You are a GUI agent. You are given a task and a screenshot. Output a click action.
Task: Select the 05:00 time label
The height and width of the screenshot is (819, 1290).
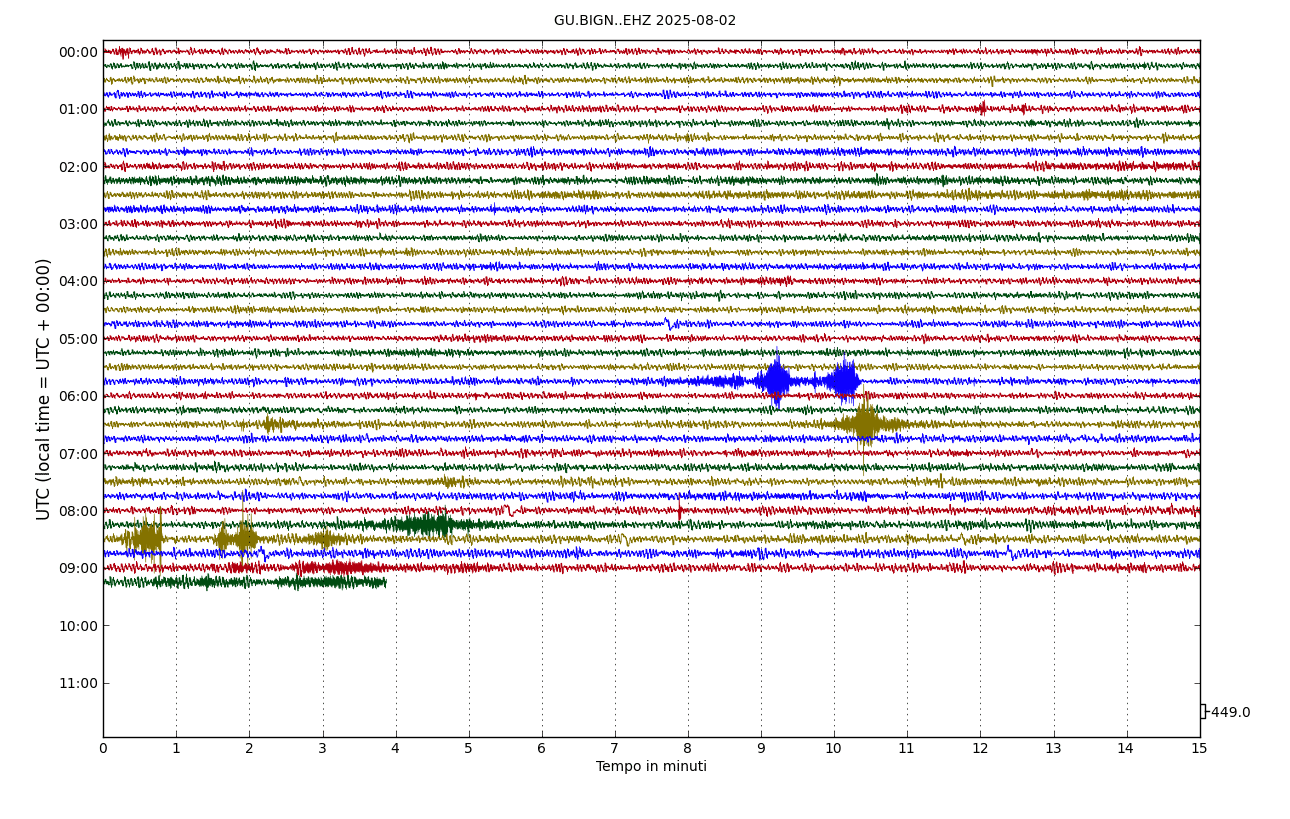click(x=78, y=339)
